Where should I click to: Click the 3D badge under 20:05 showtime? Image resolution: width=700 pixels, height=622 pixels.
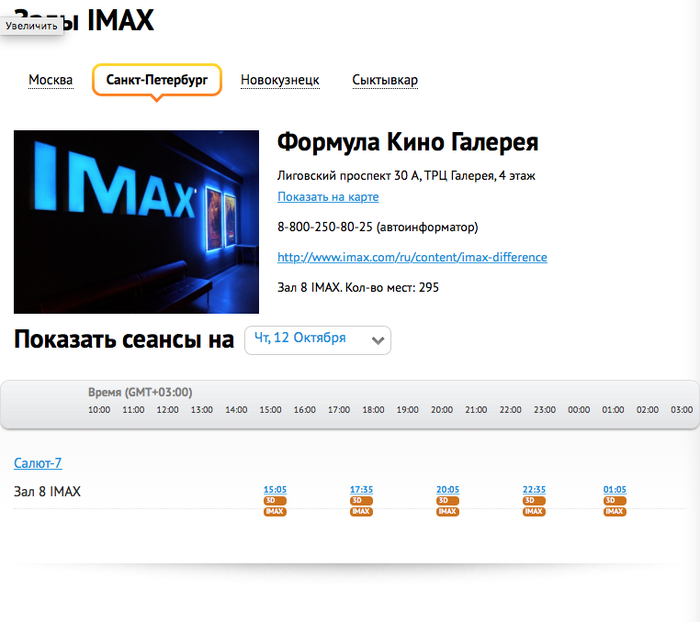point(447,500)
